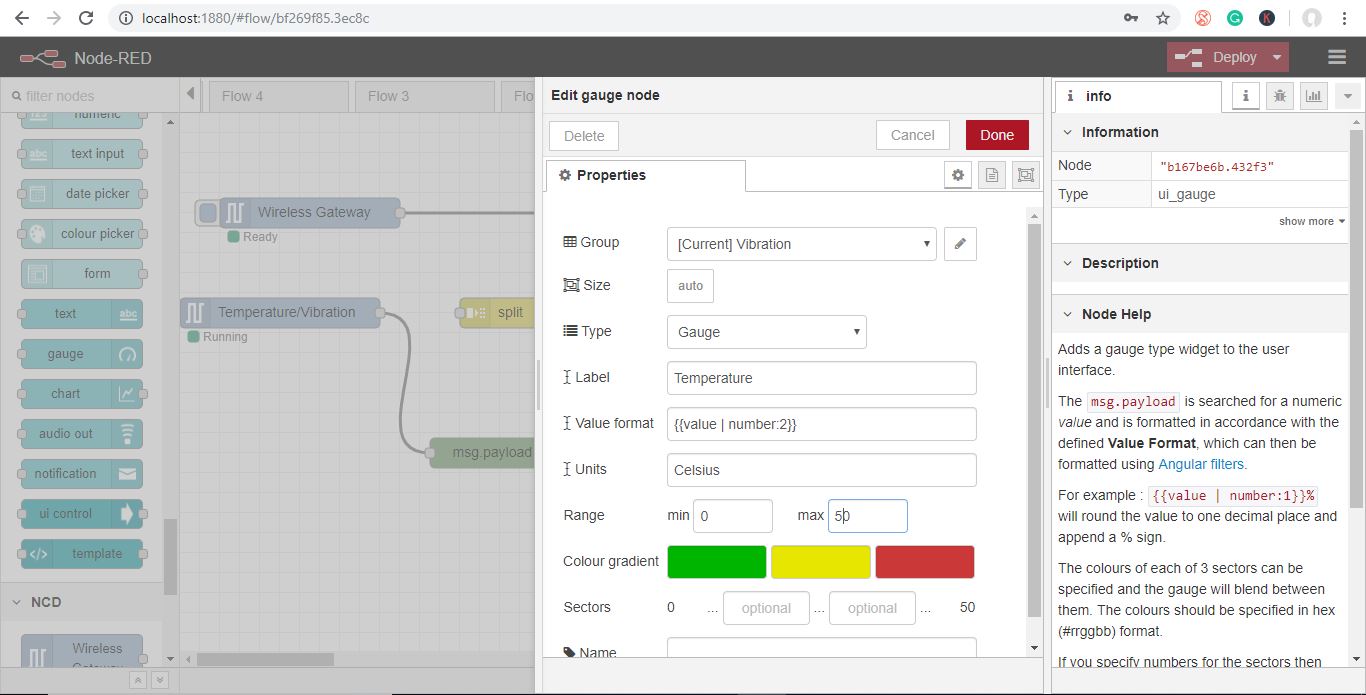Image resolution: width=1366 pixels, height=695 pixels.
Task: Click the filter nodes search field
Action: 90,96
